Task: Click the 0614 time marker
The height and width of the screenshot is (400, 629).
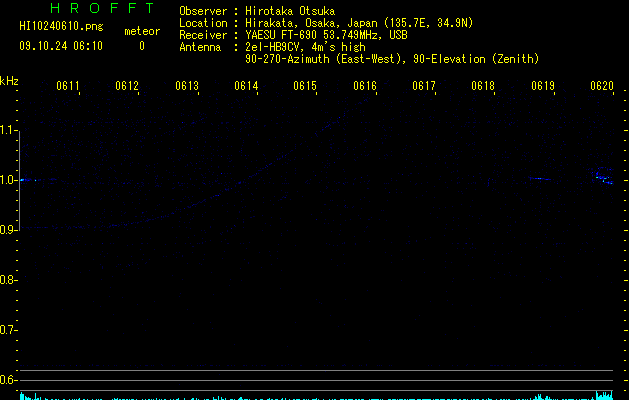Action: click(x=246, y=86)
